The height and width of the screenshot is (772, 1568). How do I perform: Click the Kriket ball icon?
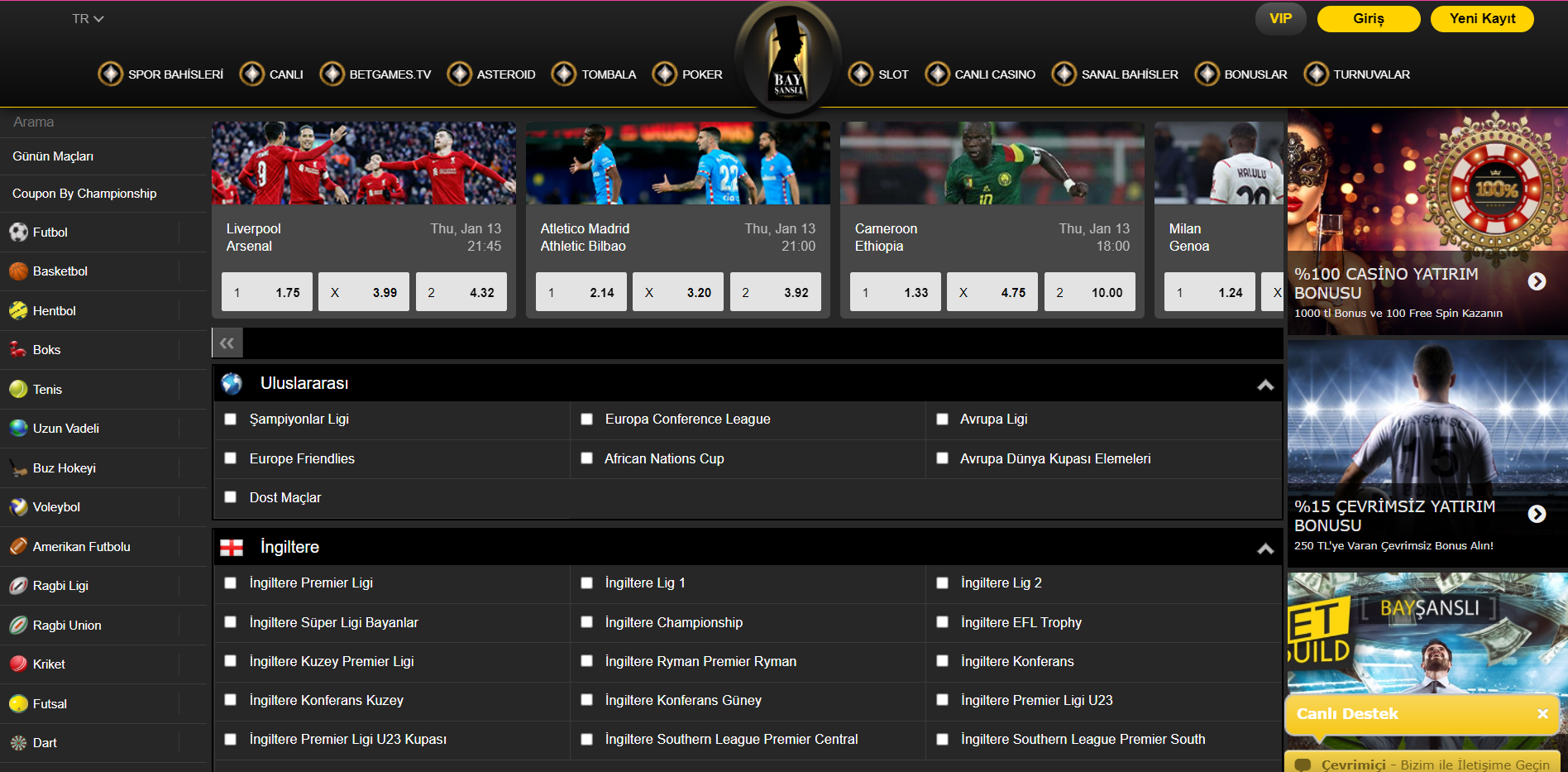click(18, 664)
